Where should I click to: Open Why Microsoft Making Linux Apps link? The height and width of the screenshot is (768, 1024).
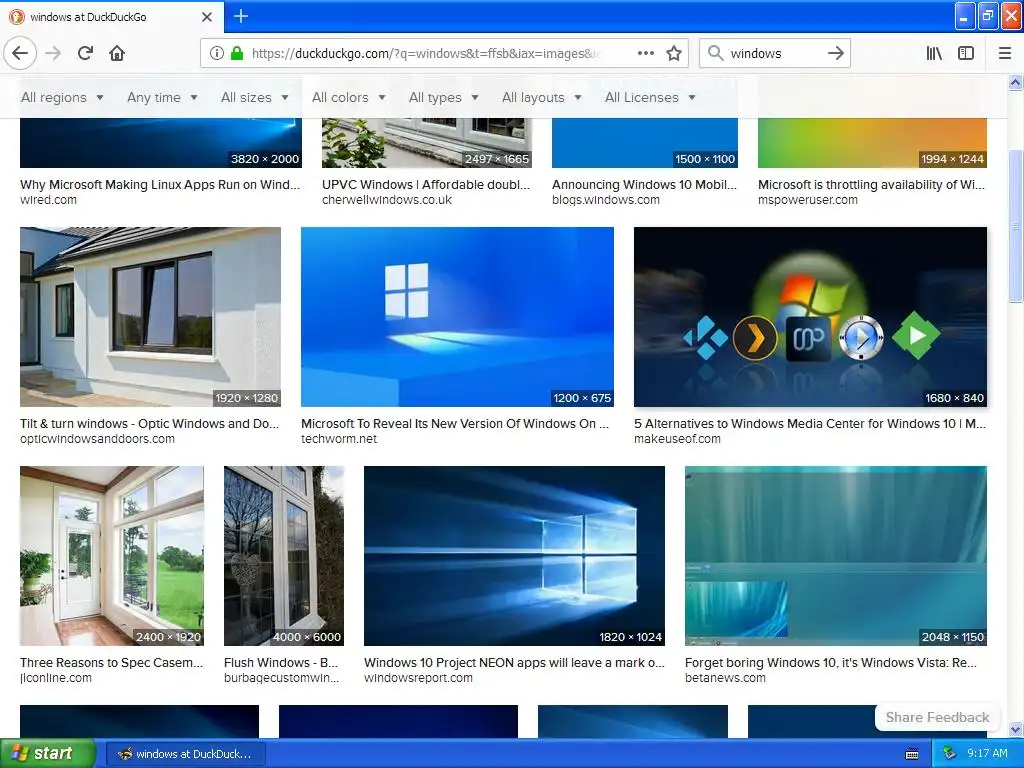coord(160,185)
